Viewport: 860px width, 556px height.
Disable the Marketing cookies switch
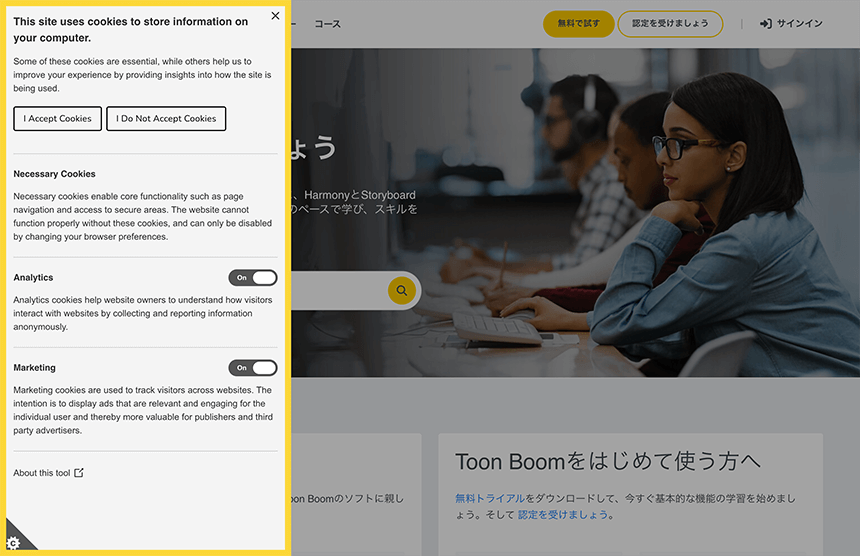click(252, 368)
